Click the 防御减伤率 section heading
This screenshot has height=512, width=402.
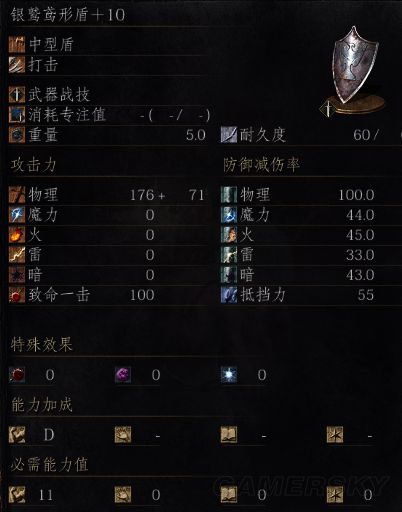point(261,165)
